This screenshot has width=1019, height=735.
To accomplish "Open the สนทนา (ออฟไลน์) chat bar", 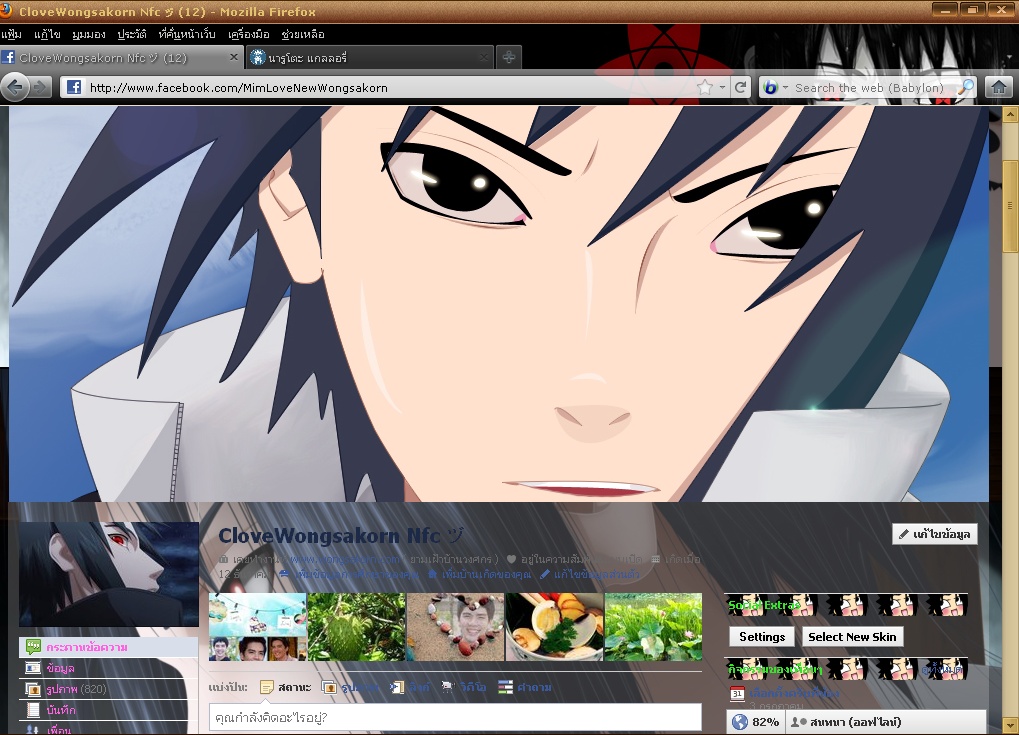I will (x=886, y=722).
